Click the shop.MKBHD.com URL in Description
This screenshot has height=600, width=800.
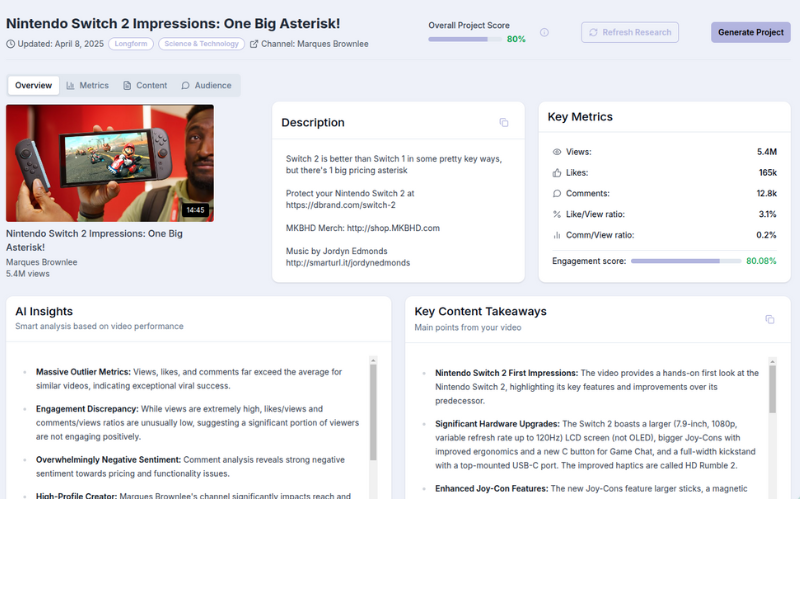393,228
